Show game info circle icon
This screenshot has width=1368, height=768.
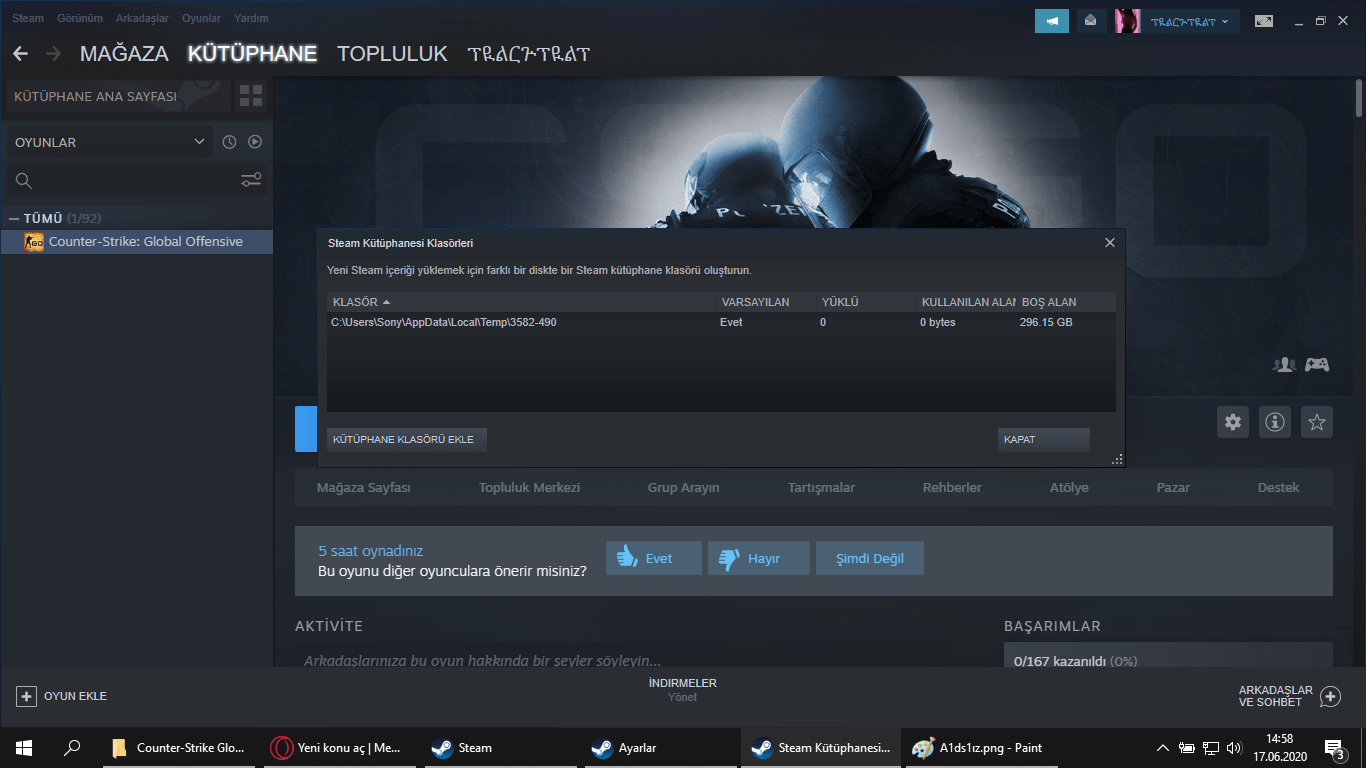point(1275,422)
